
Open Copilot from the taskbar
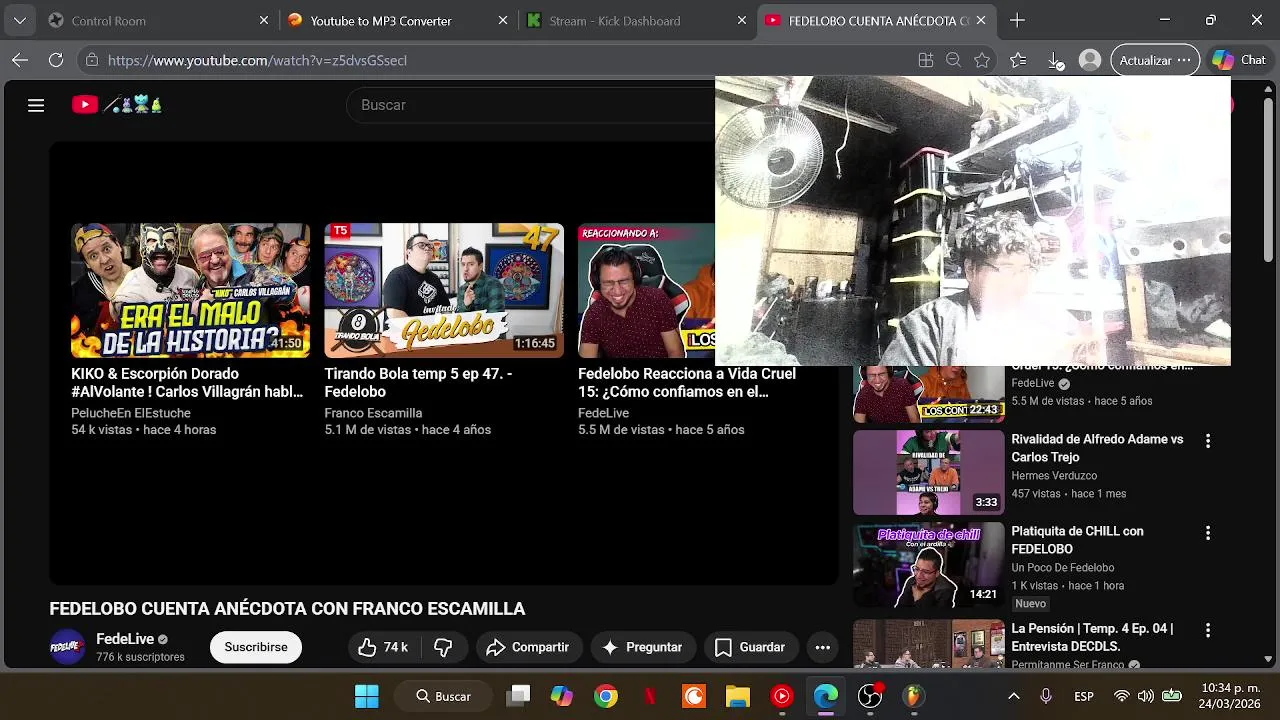tap(562, 696)
